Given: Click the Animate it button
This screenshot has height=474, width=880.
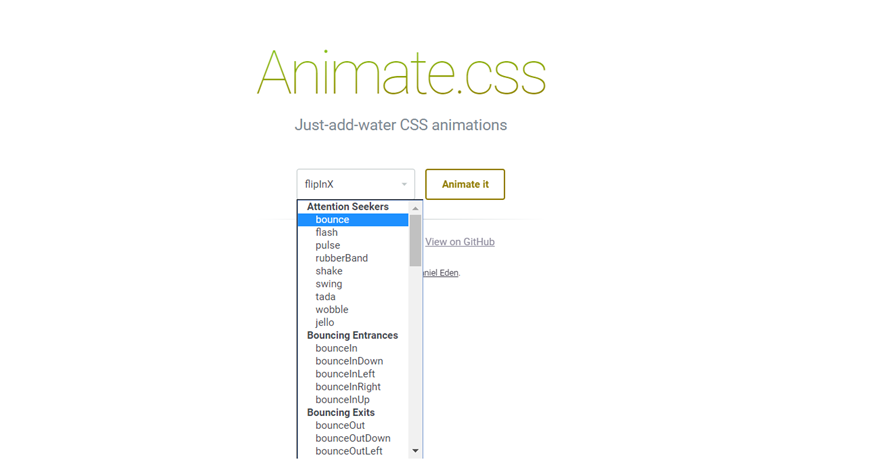Looking at the screenshot, I should pyautogui.click(x=465, y=184).
